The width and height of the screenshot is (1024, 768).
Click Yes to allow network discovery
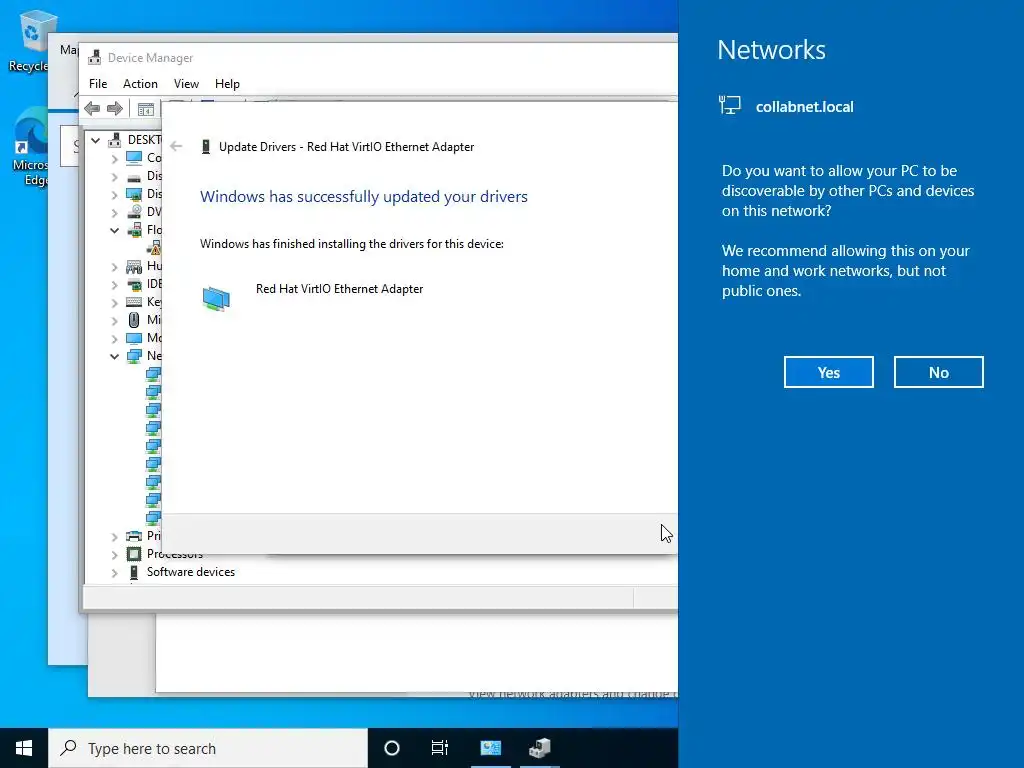(829, 372)
